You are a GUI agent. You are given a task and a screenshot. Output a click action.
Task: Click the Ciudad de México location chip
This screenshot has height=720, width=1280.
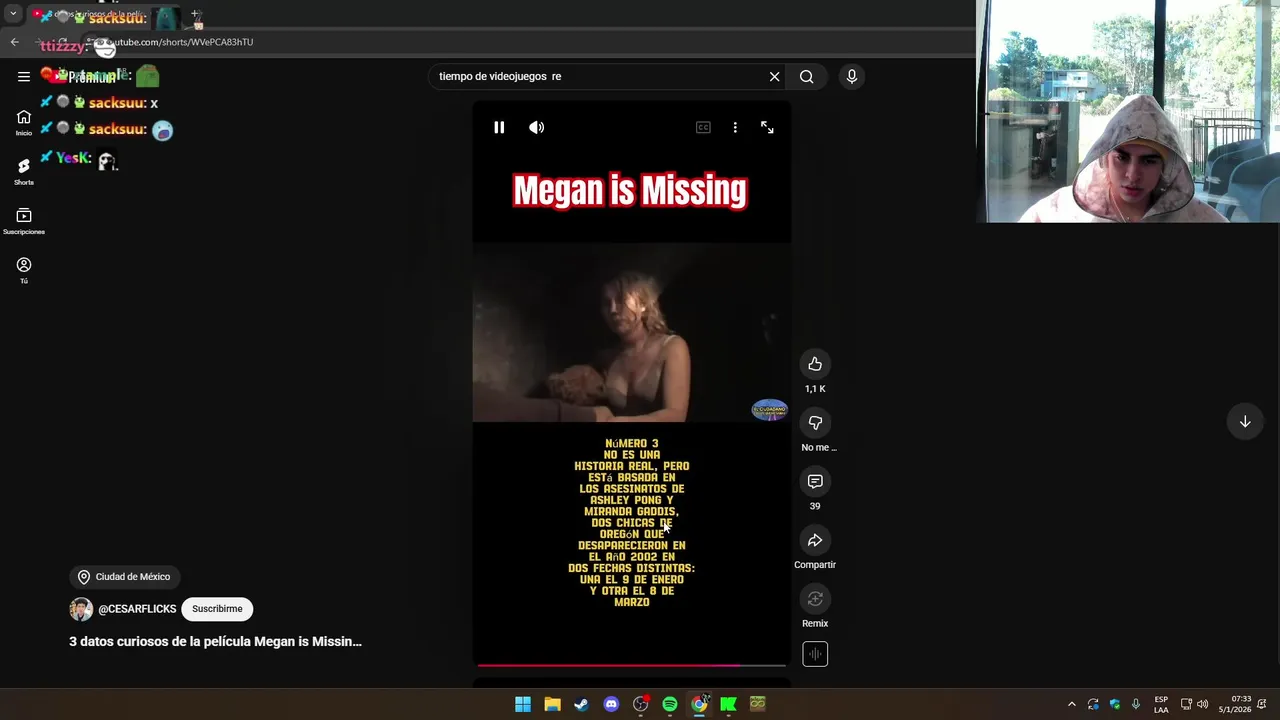pos(124,577)
